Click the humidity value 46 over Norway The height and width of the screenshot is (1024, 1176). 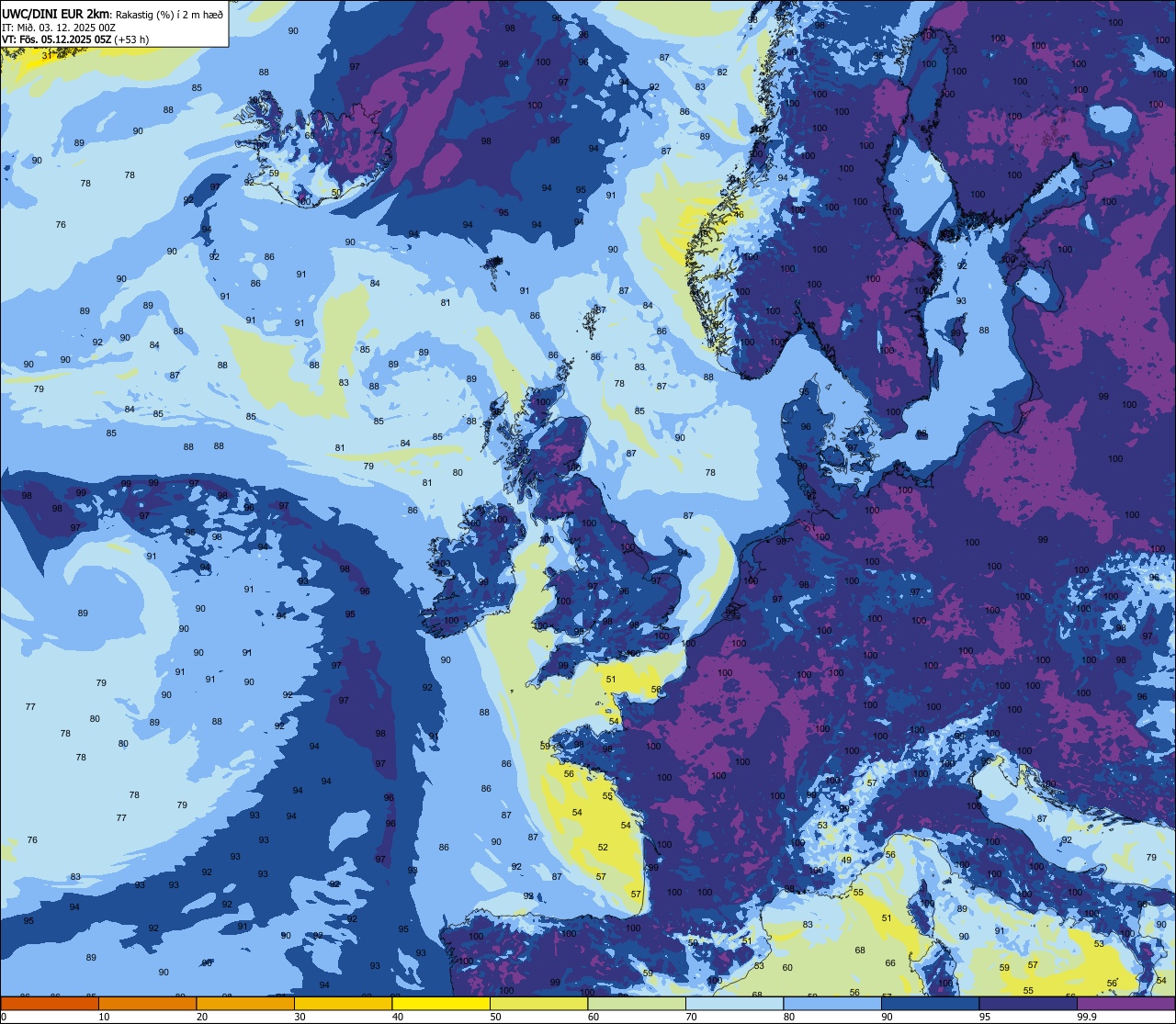coord(739,215)
